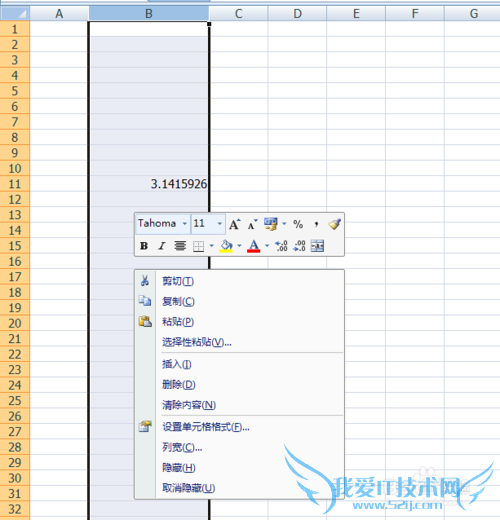Click the format cells icon in context menu
The image size is (500, 520).
click(x=145, y=426)
